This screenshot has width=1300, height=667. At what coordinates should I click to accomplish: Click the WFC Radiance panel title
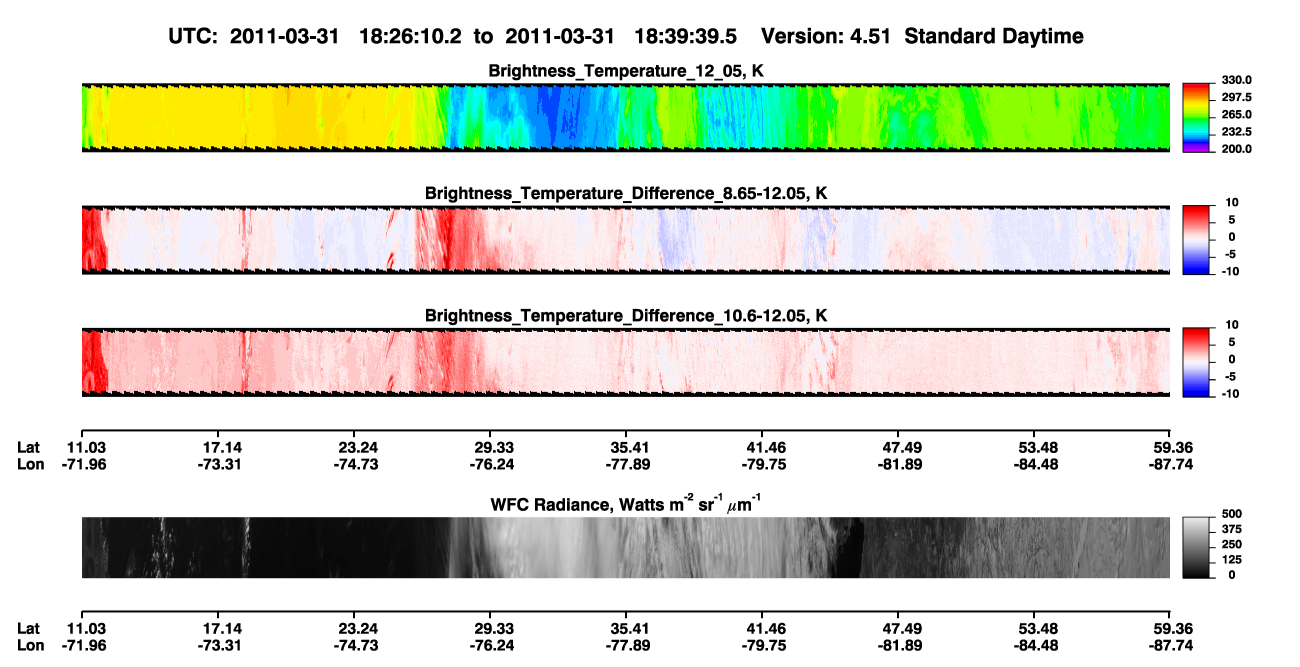coord(626,504)
